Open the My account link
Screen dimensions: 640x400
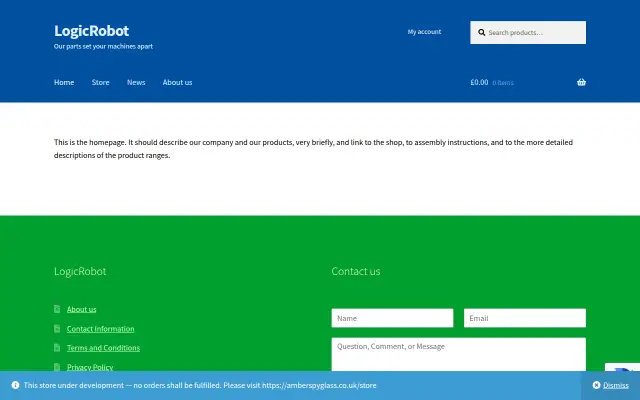(x=424, y=32)
